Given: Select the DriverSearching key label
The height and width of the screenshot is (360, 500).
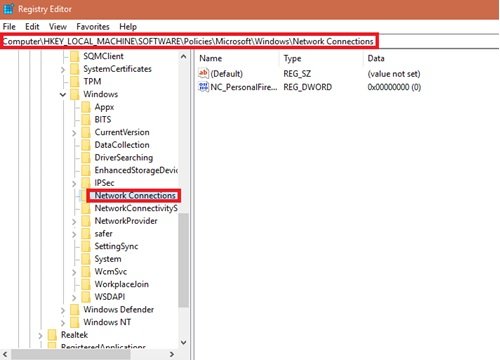Looking at the screenshot, I should [124, 158].
